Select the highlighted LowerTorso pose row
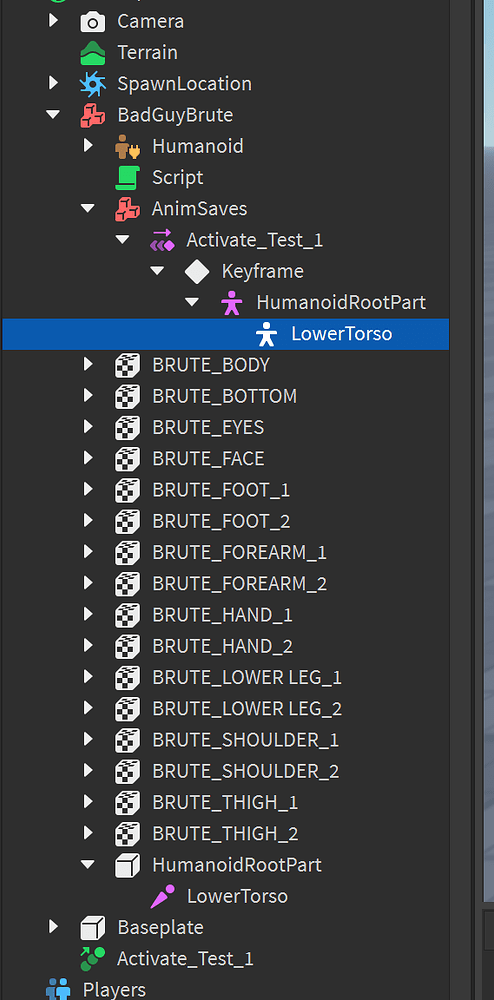The height and width of the screenshot is (1000, 494). [226, 334]
